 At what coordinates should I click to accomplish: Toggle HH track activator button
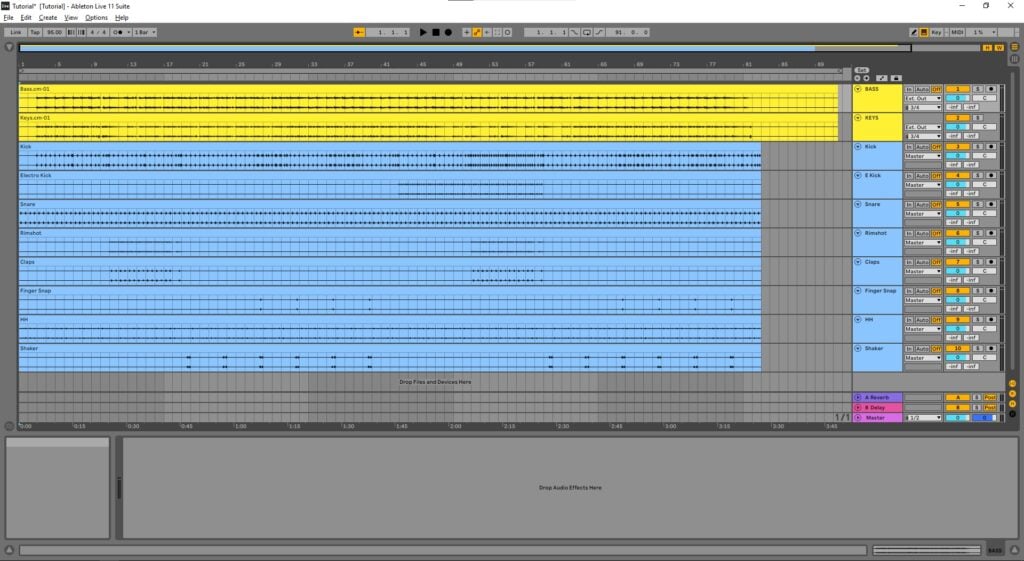click(x=957, y=320)
